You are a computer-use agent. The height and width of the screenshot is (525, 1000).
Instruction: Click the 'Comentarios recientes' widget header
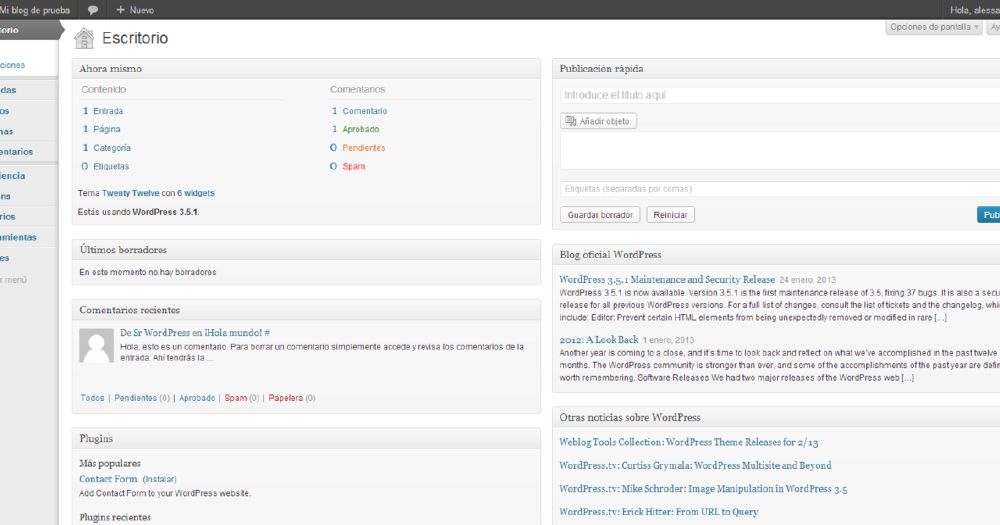click(x=306, y=310)
